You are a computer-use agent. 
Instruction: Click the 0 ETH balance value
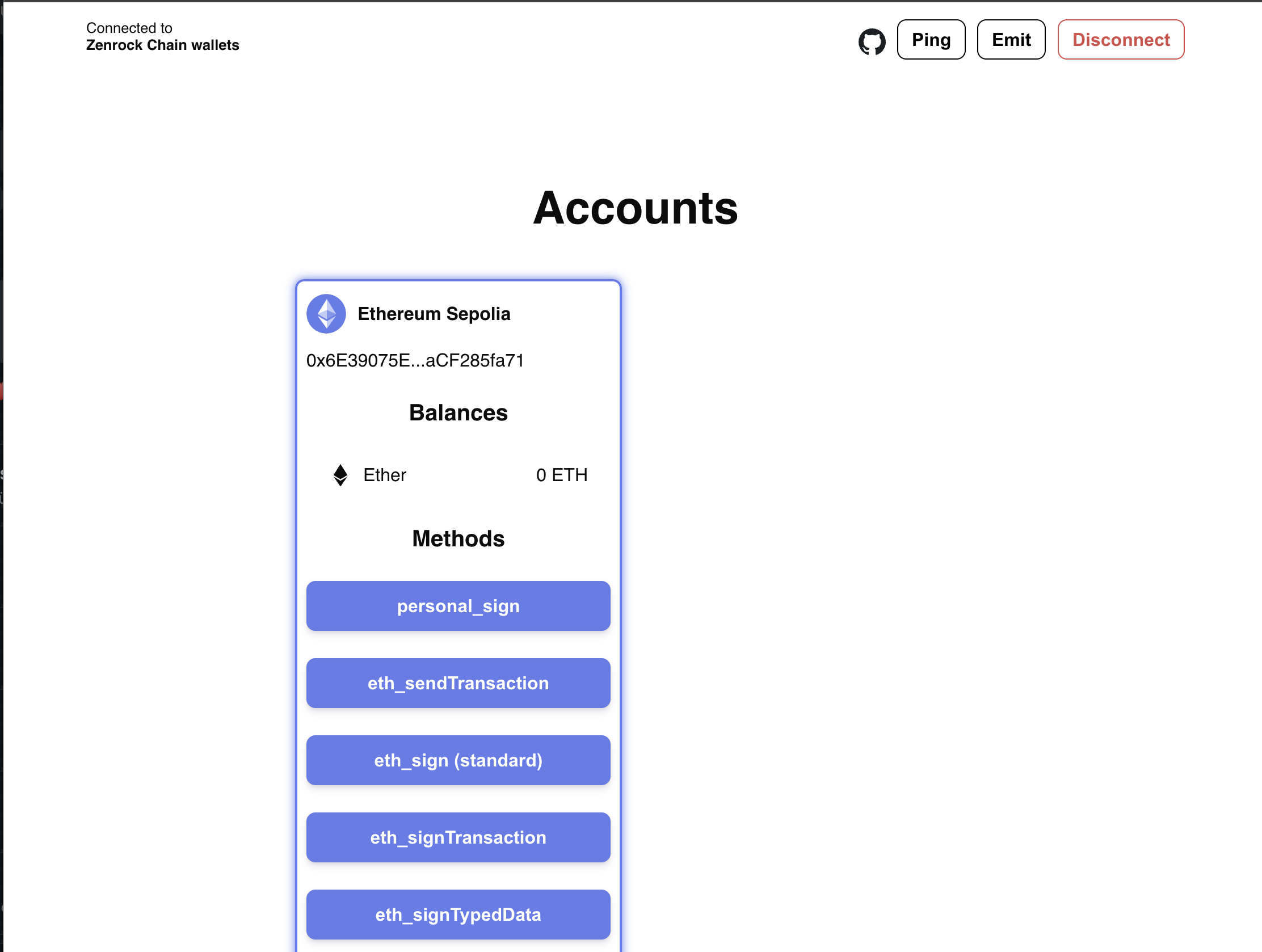point(562,475)
